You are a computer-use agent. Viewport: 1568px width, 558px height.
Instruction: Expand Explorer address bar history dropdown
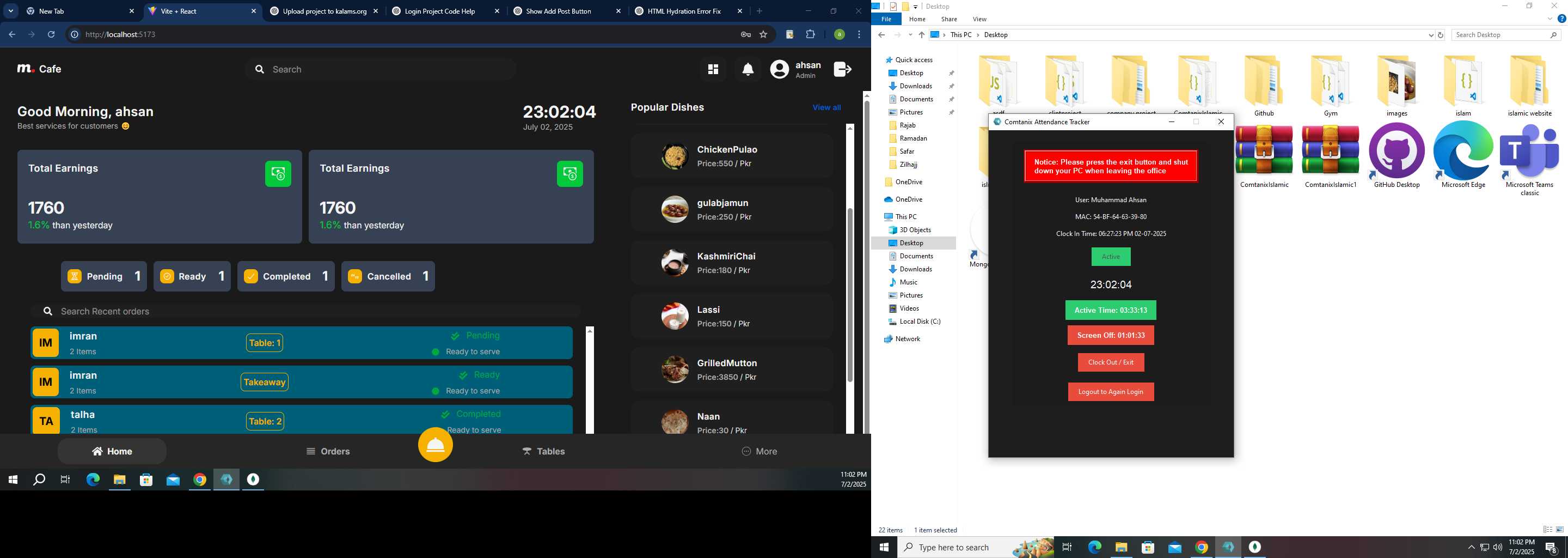(1430, 35)
